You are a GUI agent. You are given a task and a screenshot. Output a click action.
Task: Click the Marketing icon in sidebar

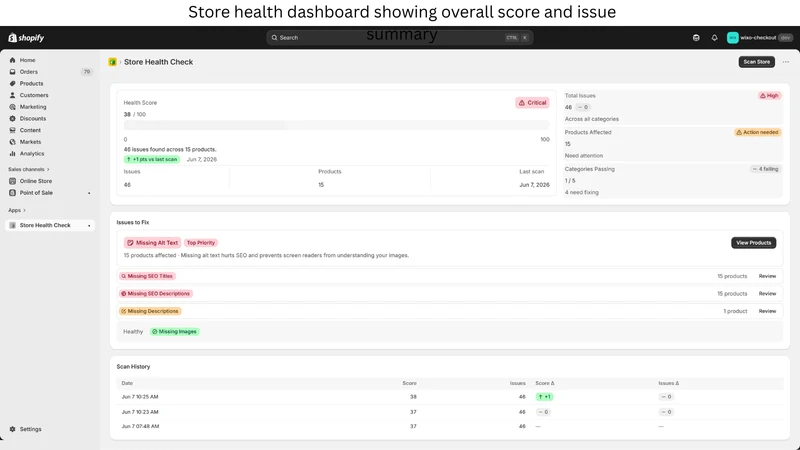tap(13, 107)
